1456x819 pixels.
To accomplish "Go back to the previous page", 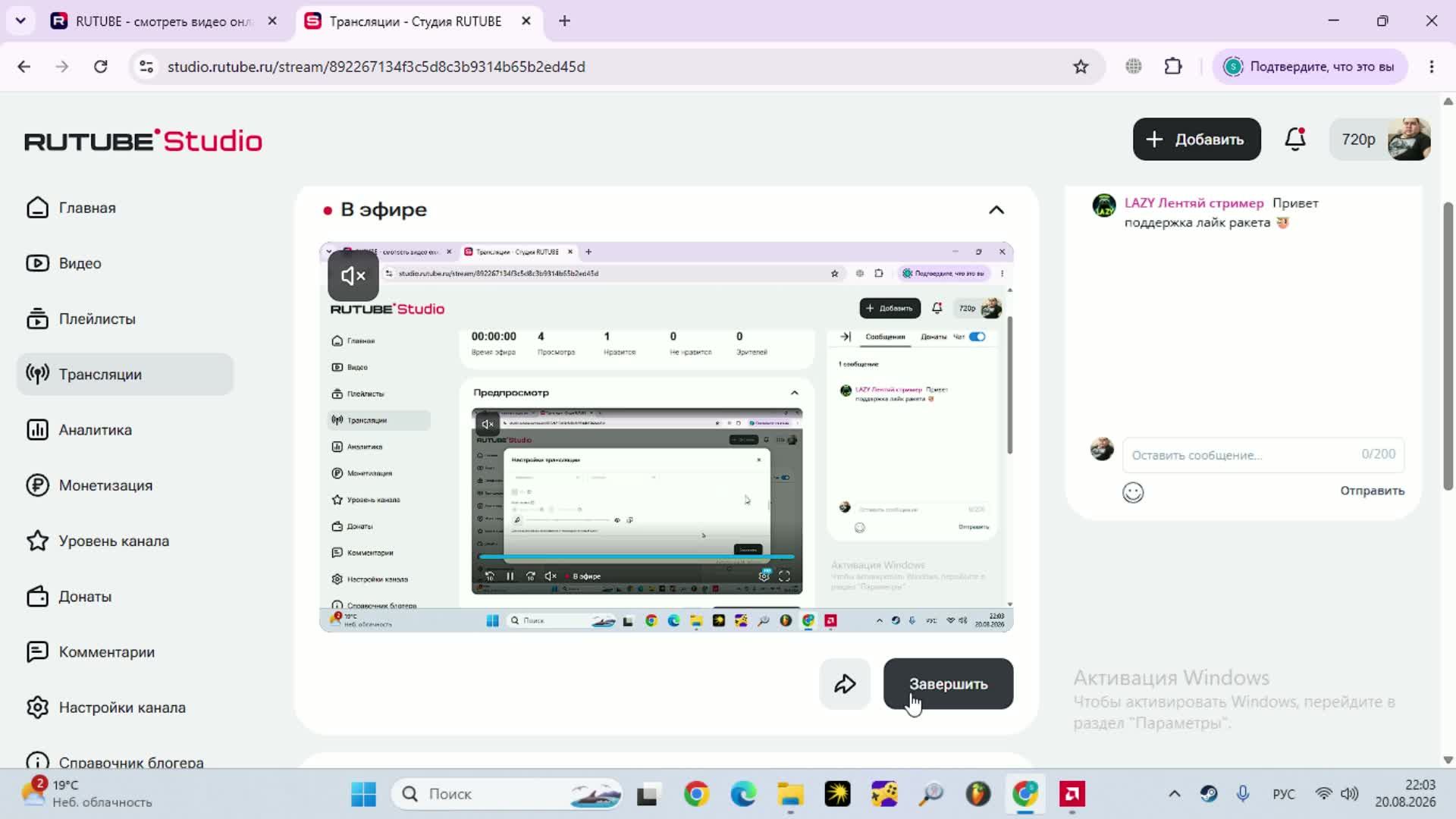I will pyautogui.click(x=24, y=67).
